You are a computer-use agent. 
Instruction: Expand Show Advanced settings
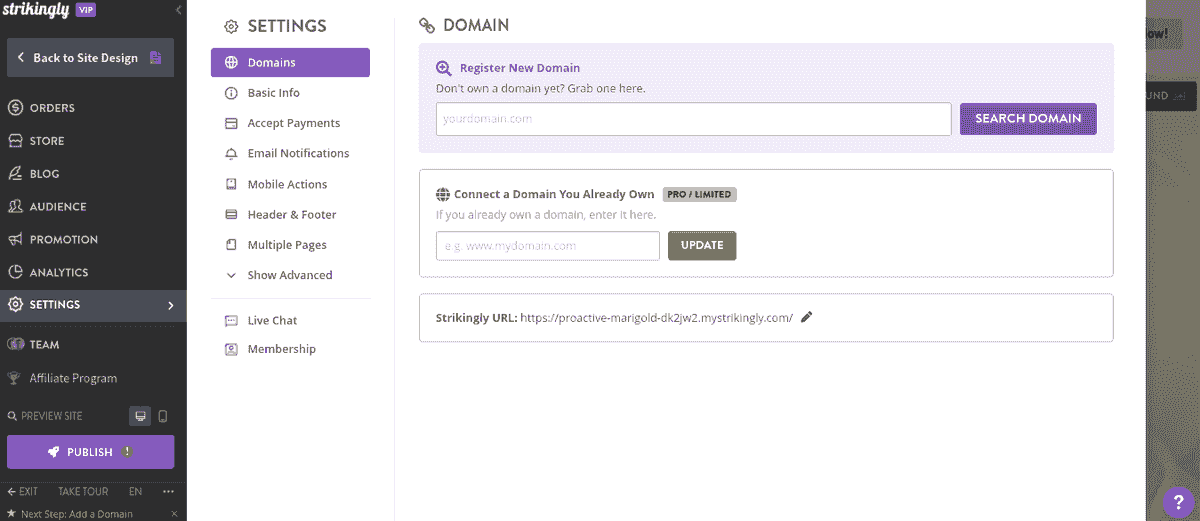pyautogui.click(x=290, y=275)
